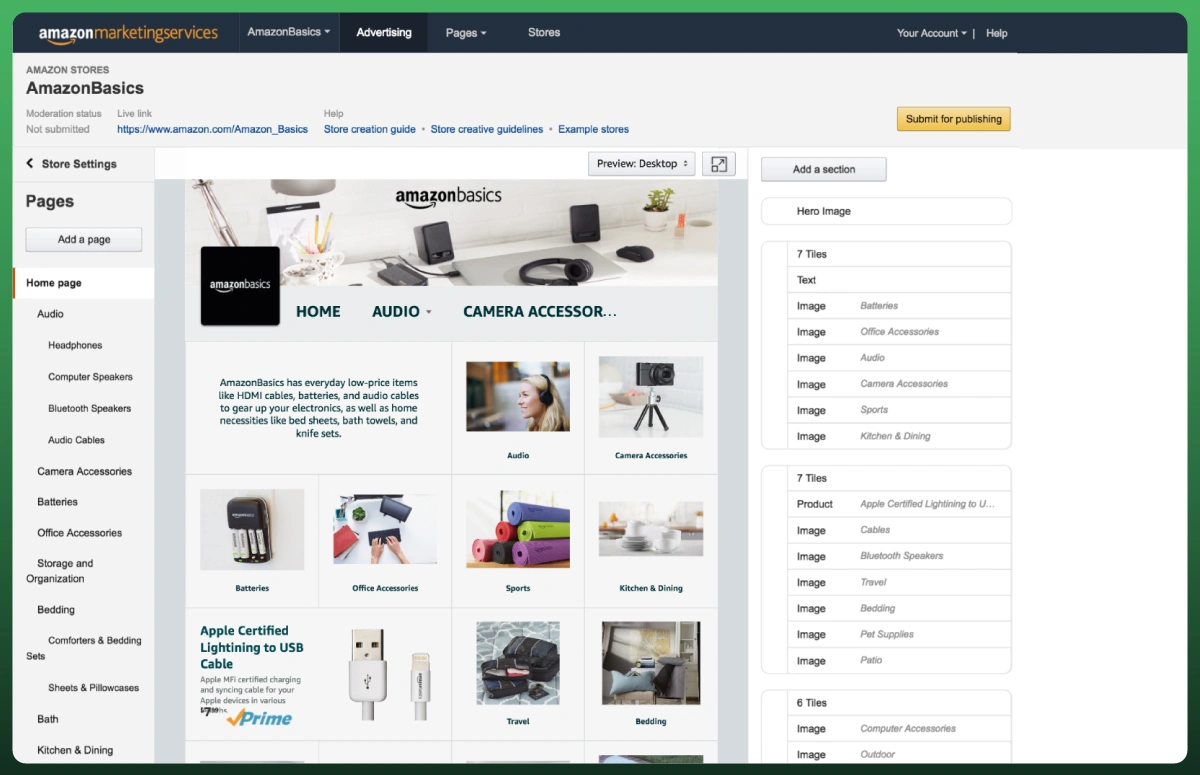1200x775 pixels.
Task: Select Comforters & Bedding Sets page
Action: pyautogui.click(x=84, y=648)
